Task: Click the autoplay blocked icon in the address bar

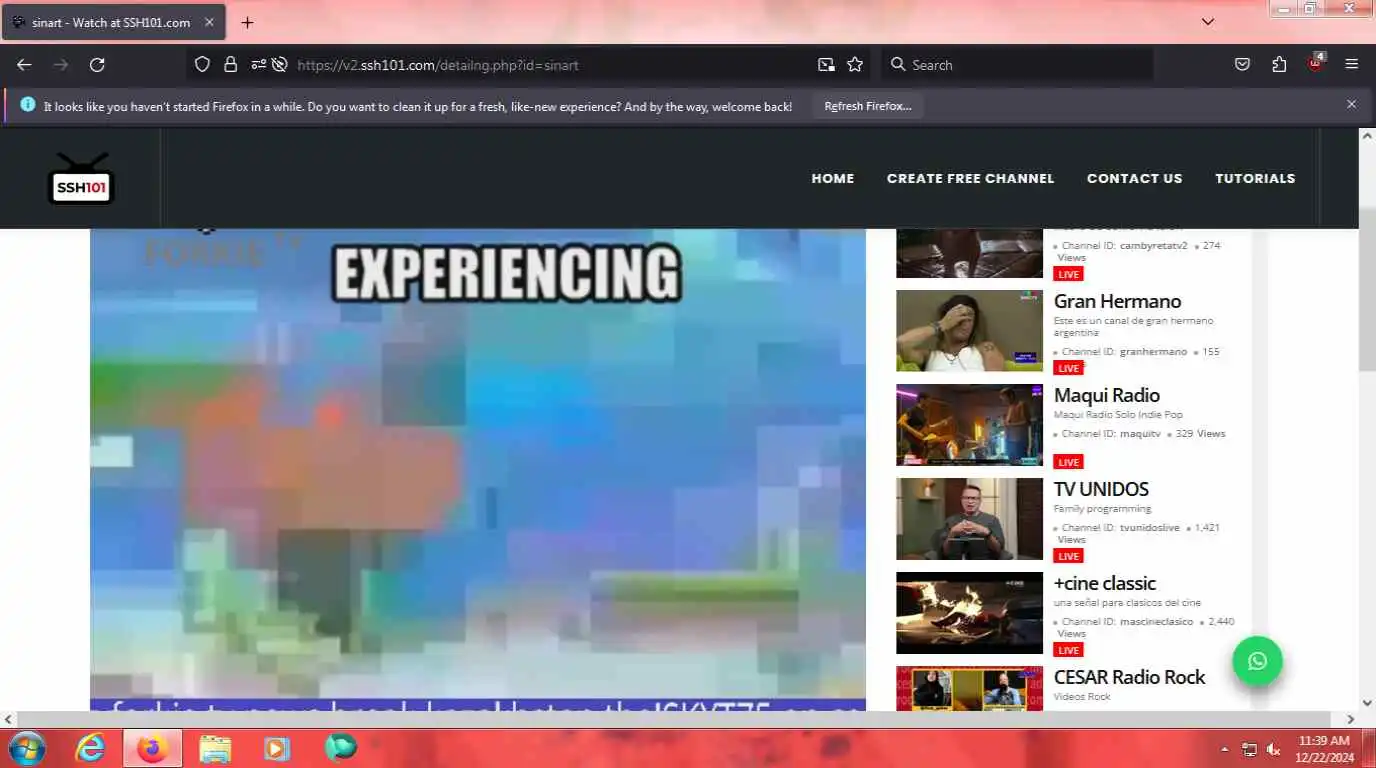Action: click(280, 65)
